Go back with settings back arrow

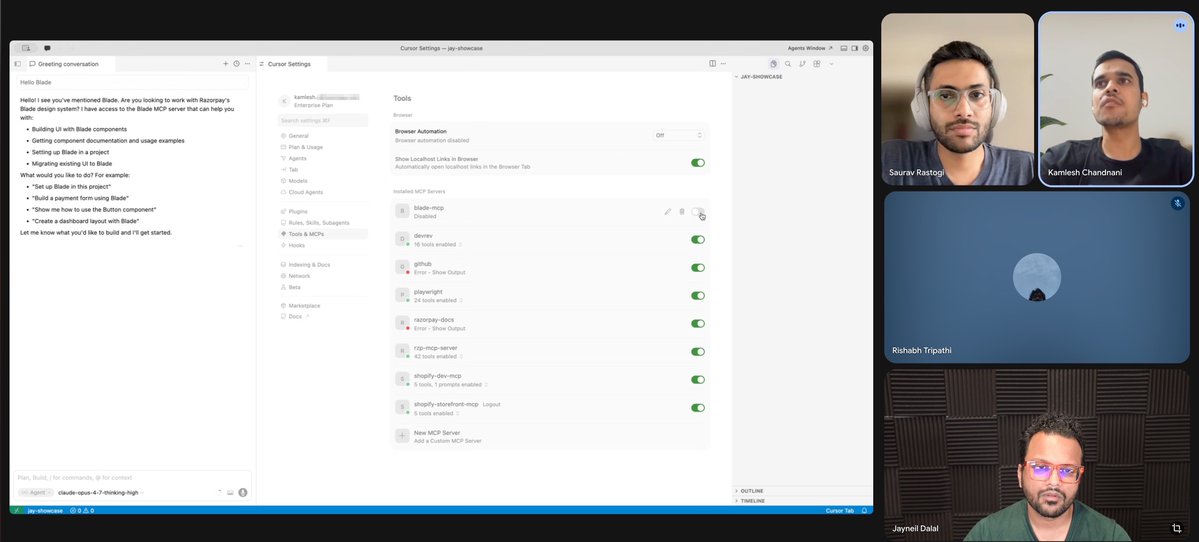pyautogui.click(x=284, y=101)
